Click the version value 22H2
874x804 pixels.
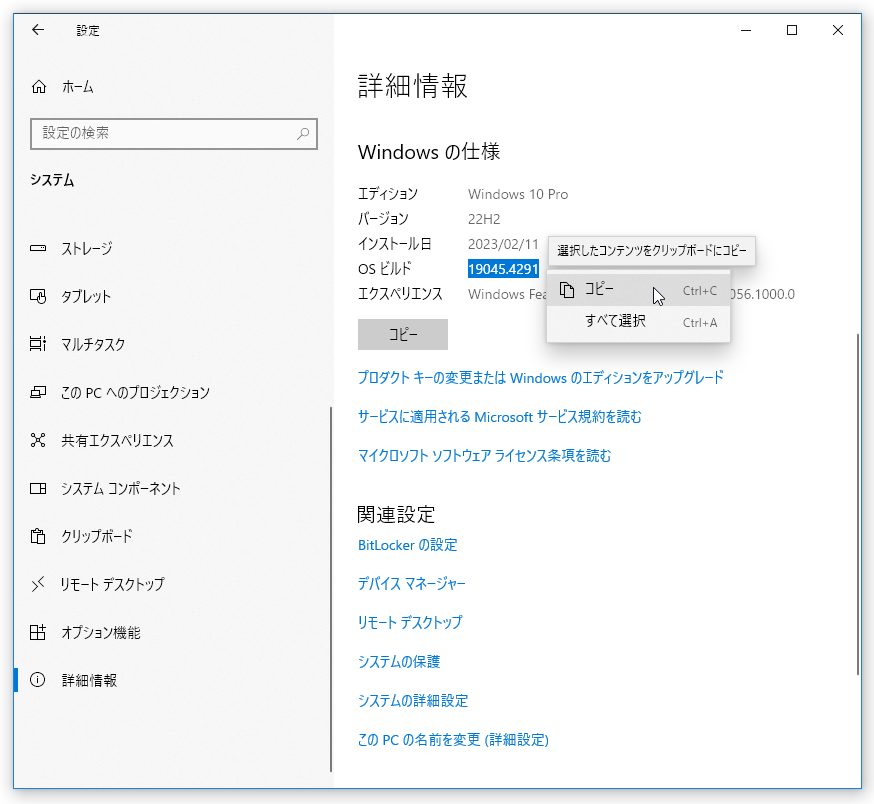tap(484, 219)
